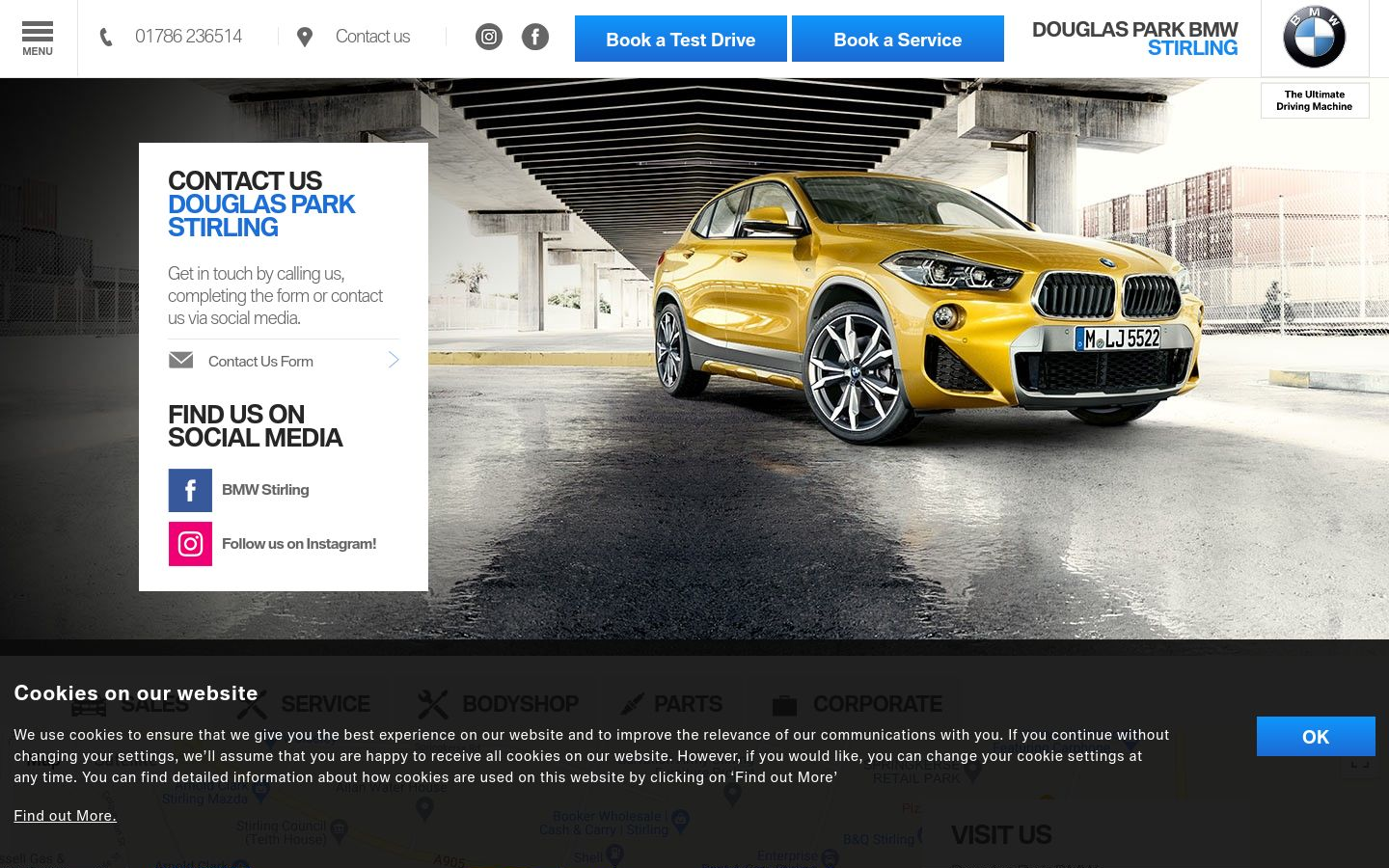The image size is (1389, 868).
Task: Open the Contact us header link
Action: (372, 37)
